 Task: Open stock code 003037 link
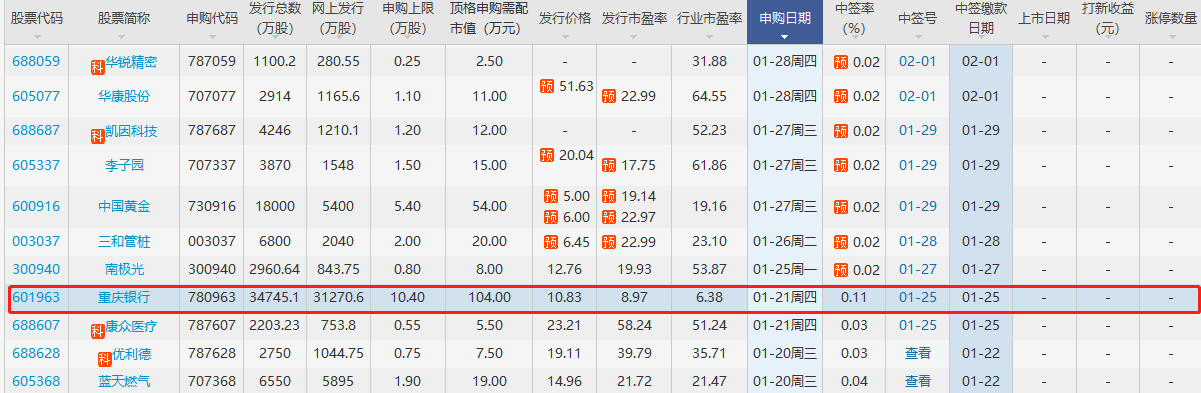click(x=36, y=242)
